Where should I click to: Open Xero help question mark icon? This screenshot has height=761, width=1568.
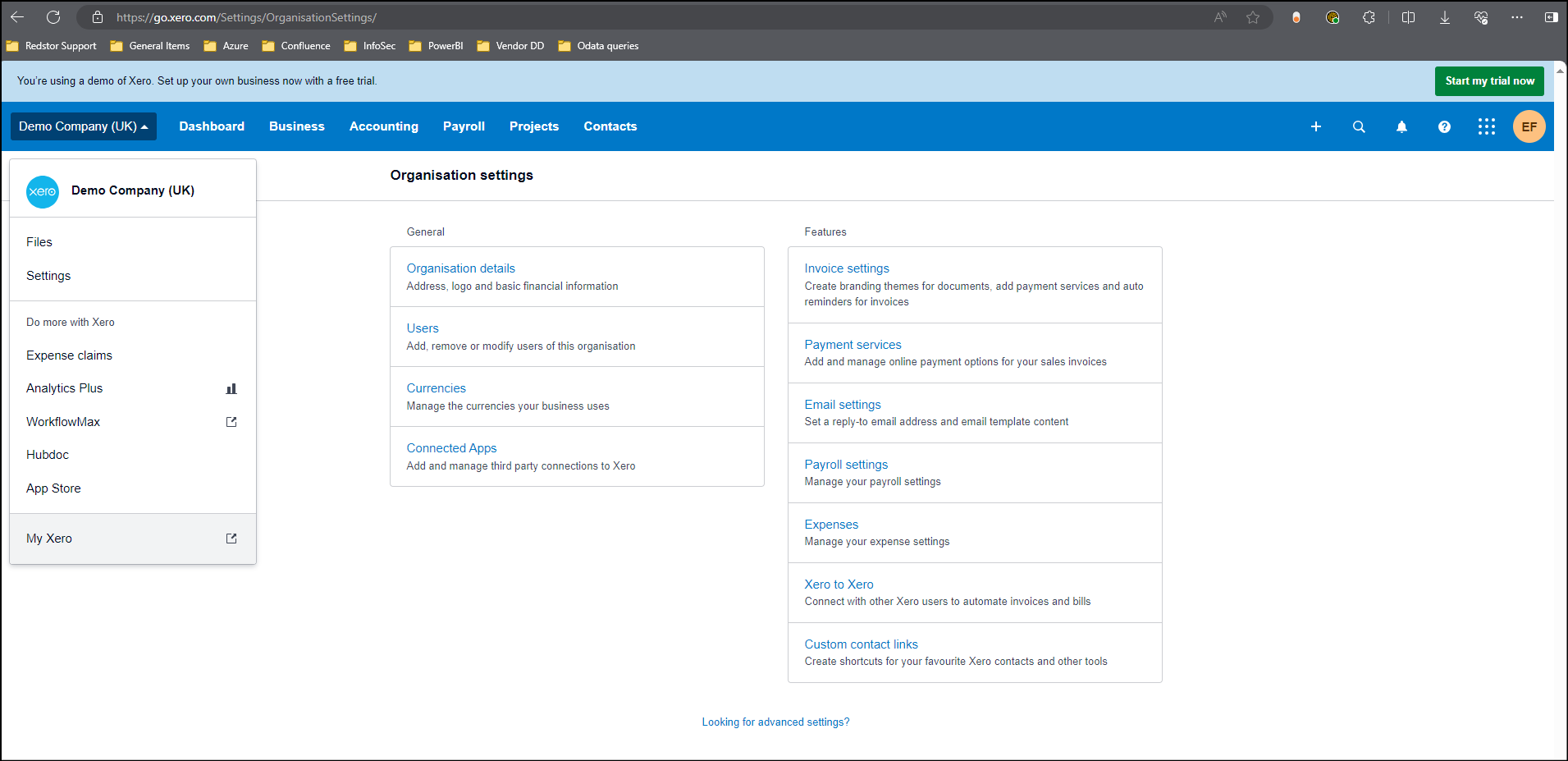pyautogui.click(x=1444, y=126)
